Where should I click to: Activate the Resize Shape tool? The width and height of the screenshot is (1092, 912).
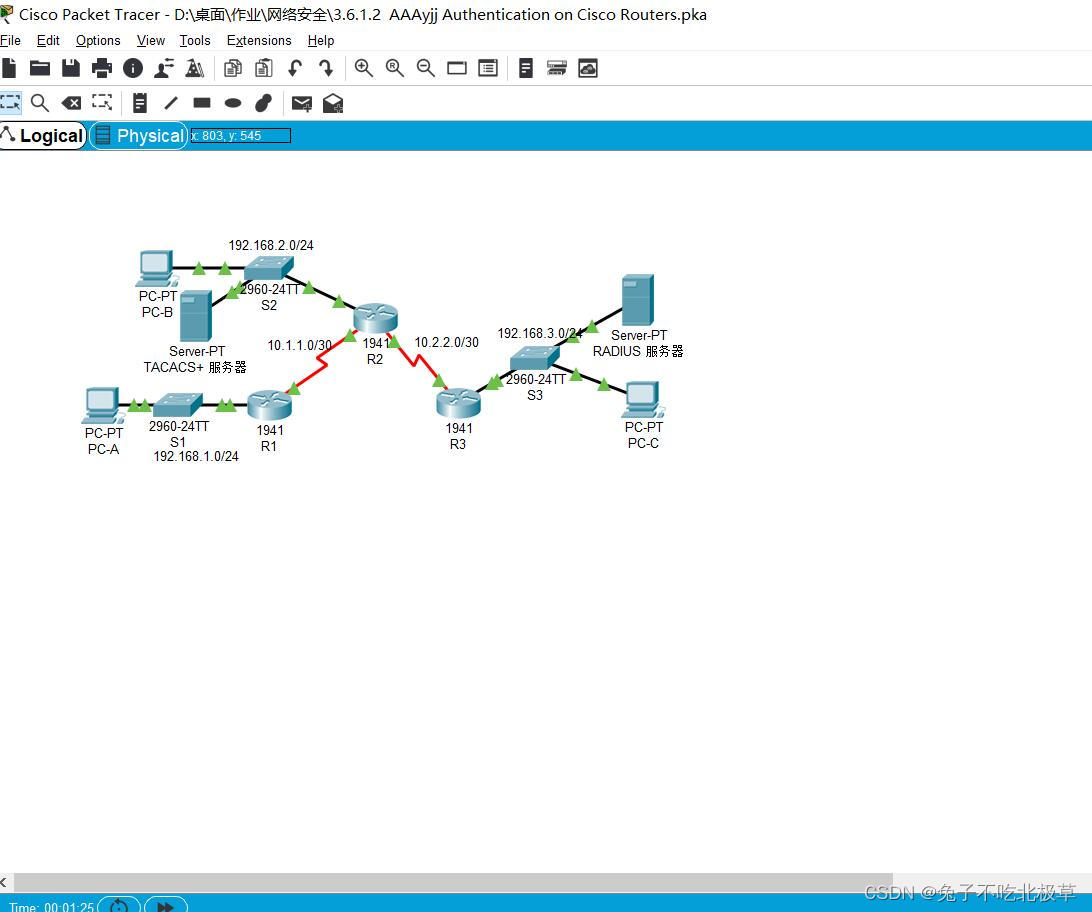click(x=102, y=103)
